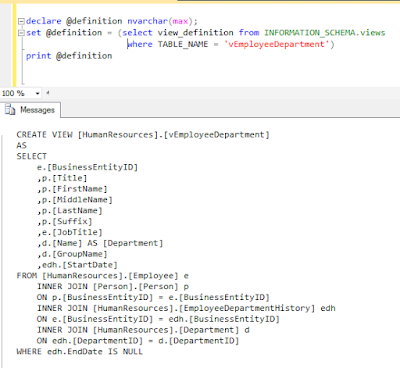Click the 'max' keyword in parentheses
Viewport: 400px width, 368px height.
[180, 21]
